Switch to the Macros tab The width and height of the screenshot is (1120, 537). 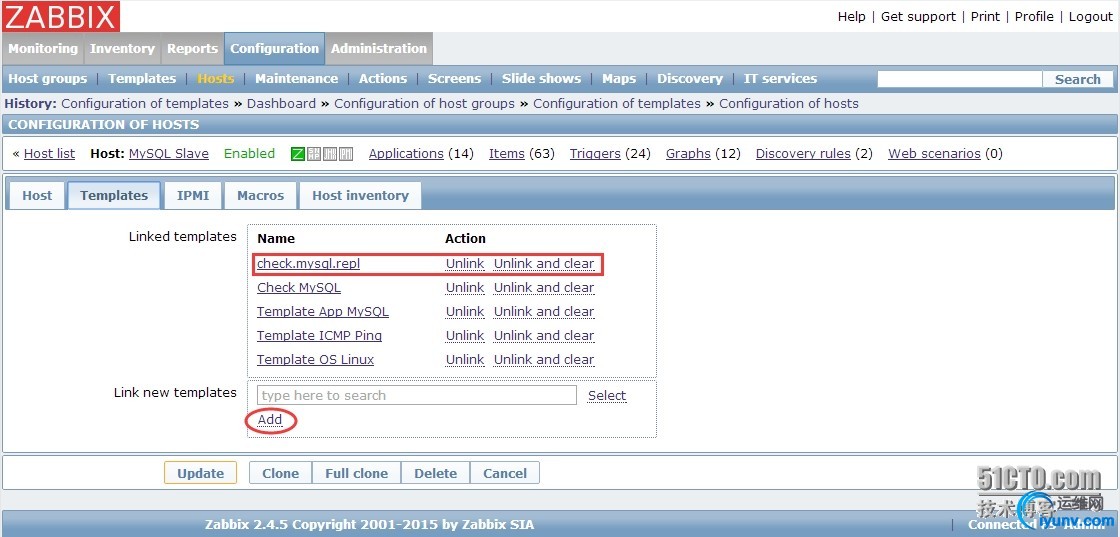[261, 196]
